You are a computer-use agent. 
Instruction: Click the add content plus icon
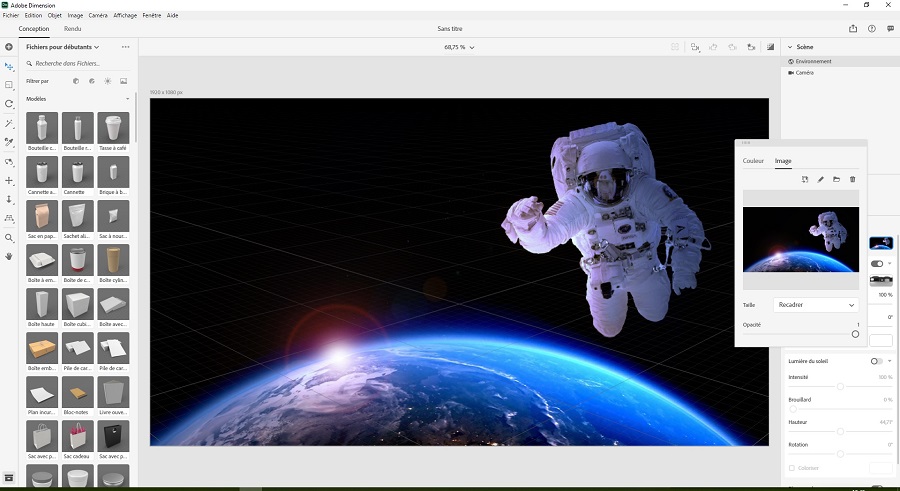pos(9,47)
